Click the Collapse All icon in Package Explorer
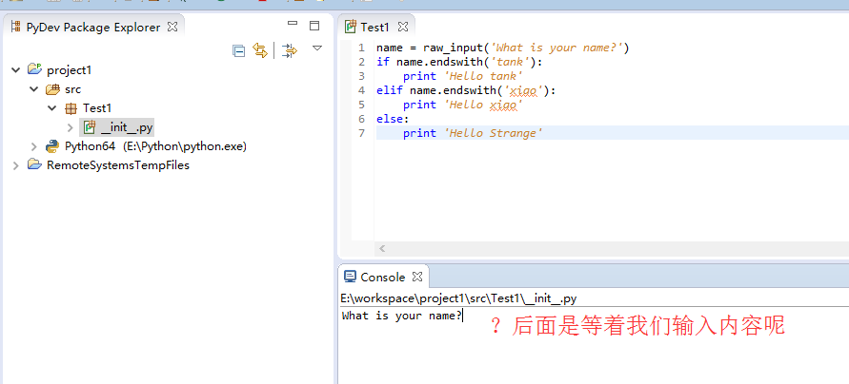This screenshot has width=849, height=384. point(238,51)
